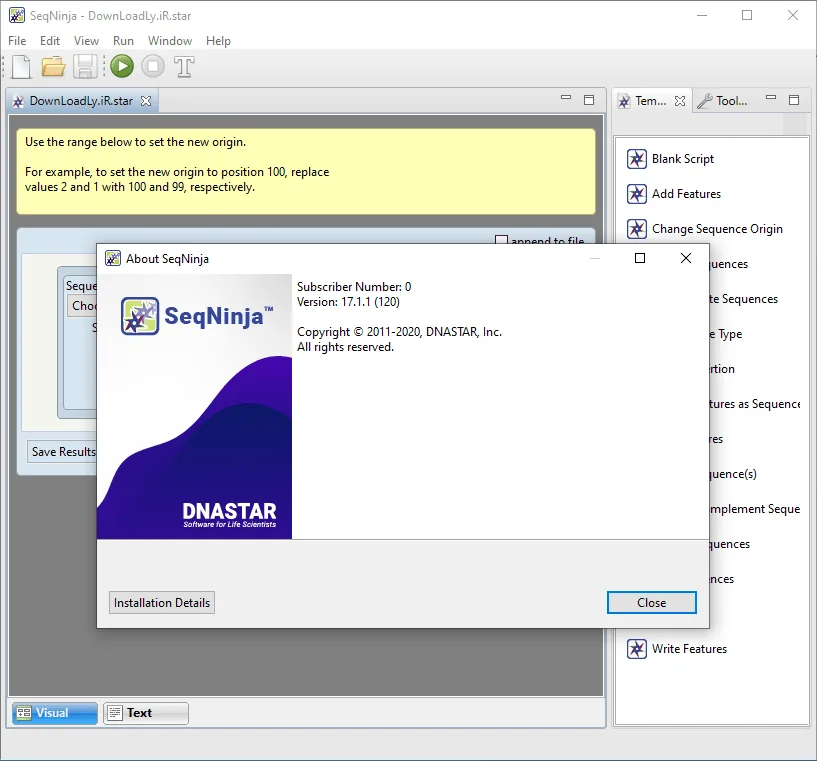
Task: Open the Run menu
Action: (x=123, y=41)
